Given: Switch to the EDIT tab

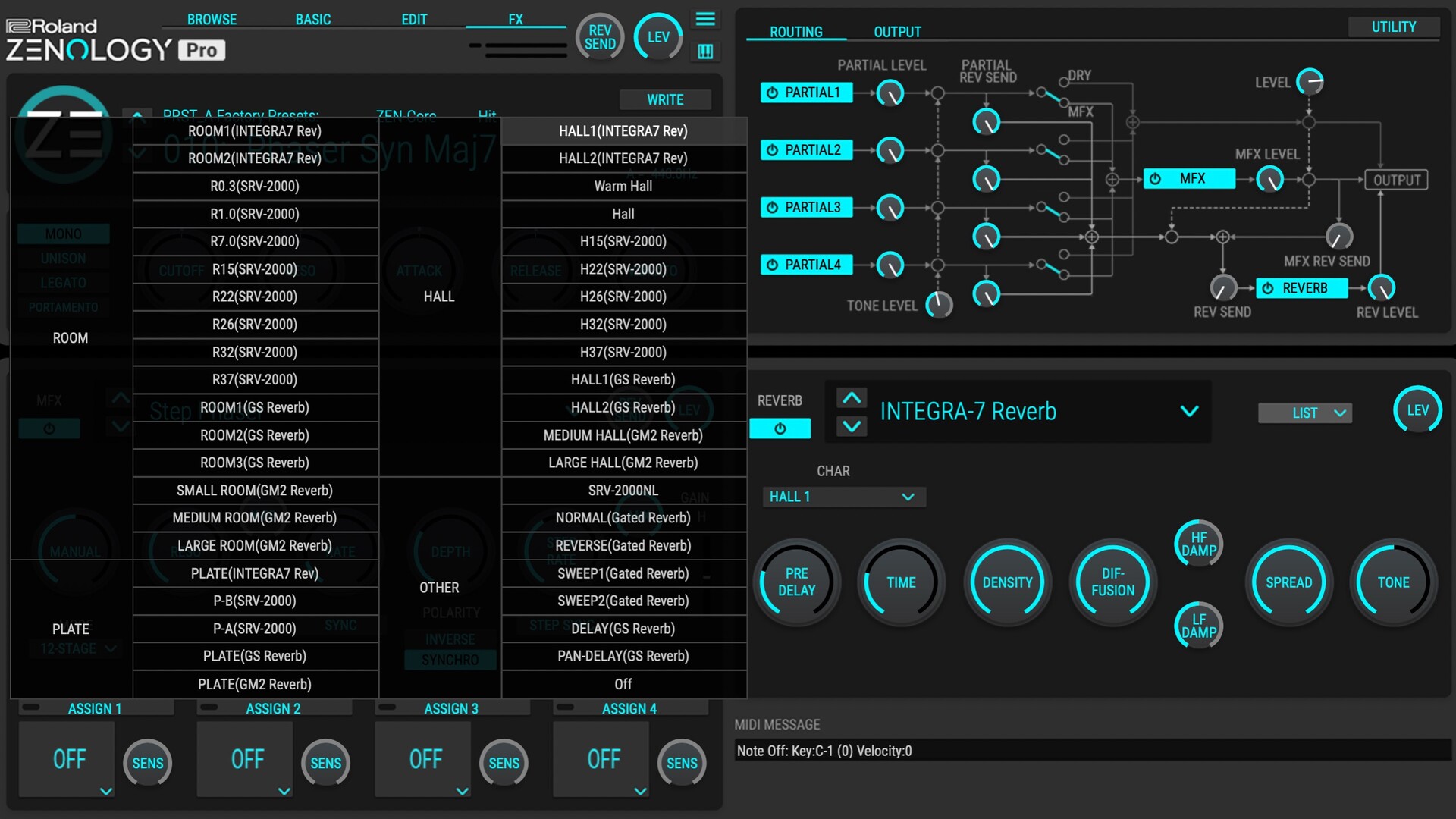Looking at the screenshot, I should [414, 19].
